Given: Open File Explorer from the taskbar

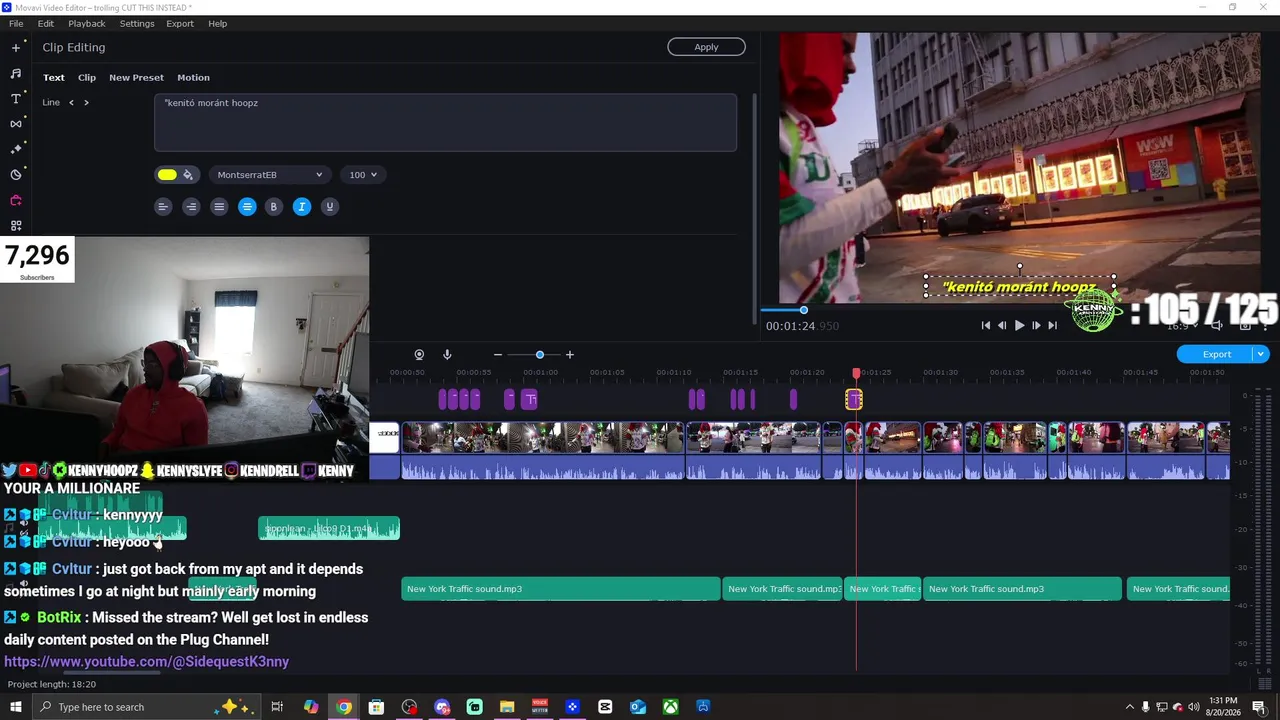Looking at the screenshot, I should click(x=507, y=707).
